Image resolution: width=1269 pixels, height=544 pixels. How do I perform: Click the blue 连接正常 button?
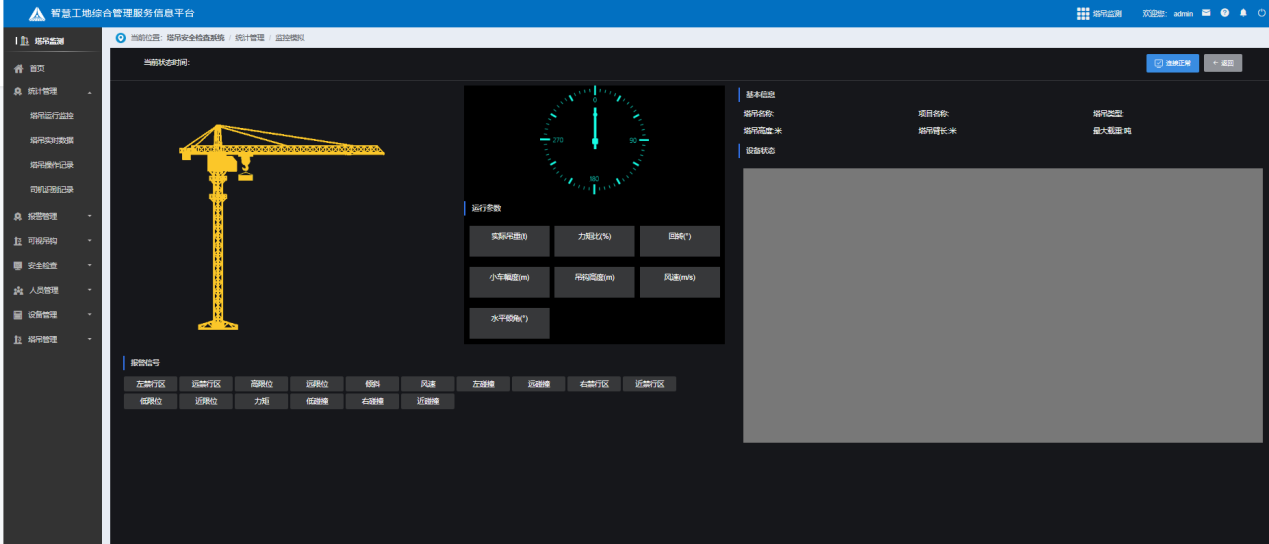(1172, 63)
